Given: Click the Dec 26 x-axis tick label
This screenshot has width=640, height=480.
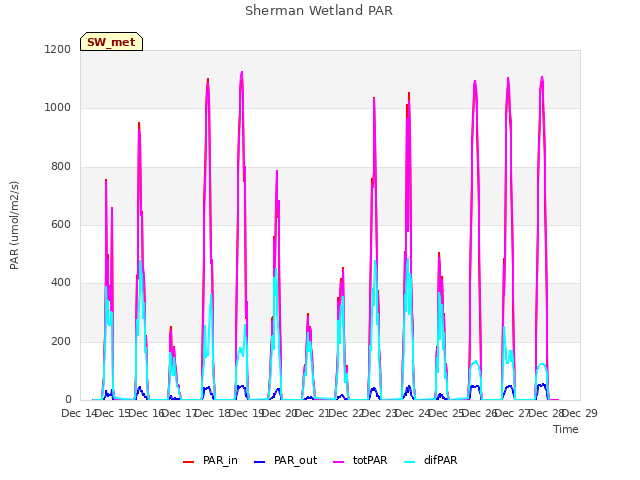Looking at the screenshot, I should (x=480, y=413).
